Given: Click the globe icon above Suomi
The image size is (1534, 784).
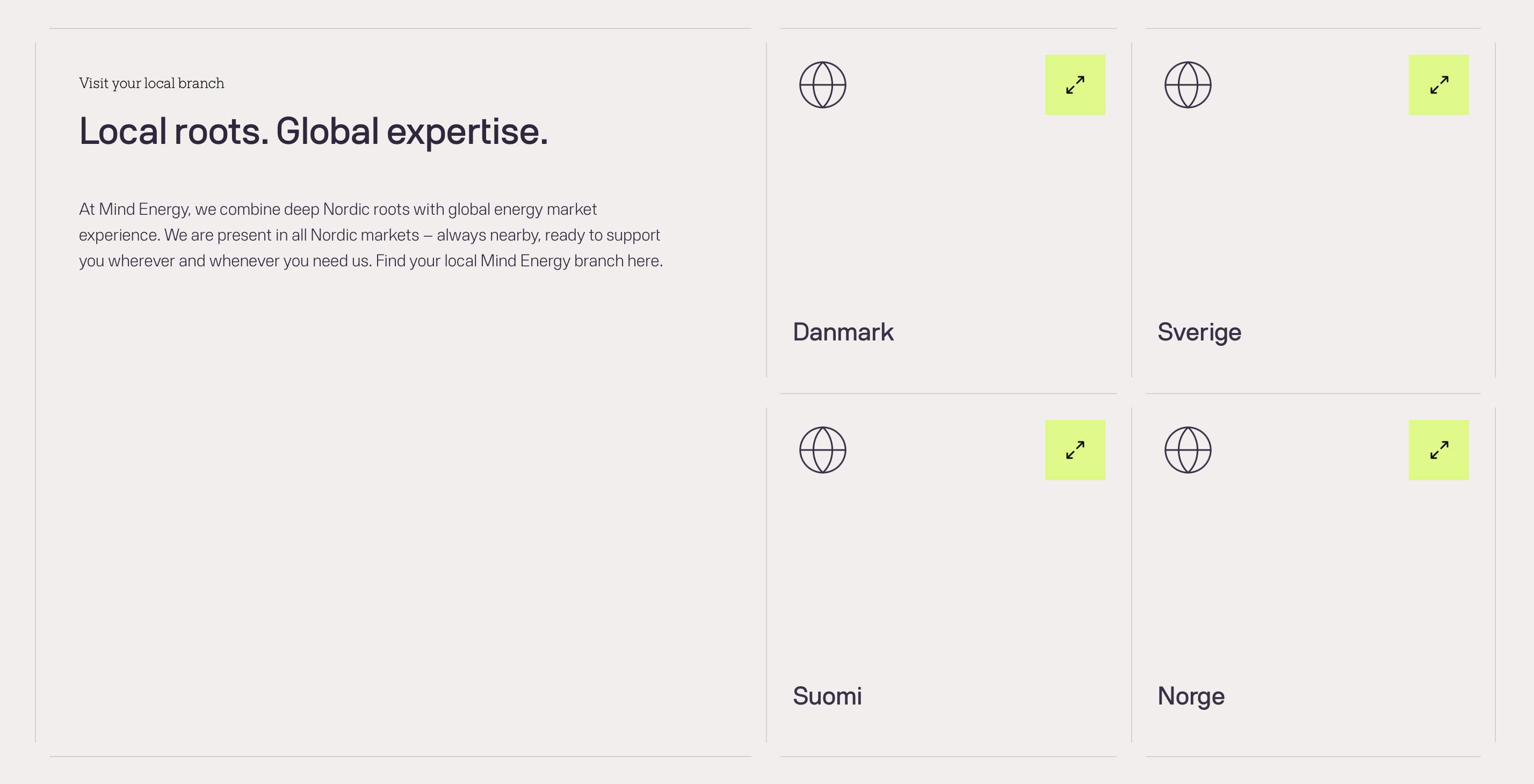Looking at the screenshot, I should tap(822, 449).
